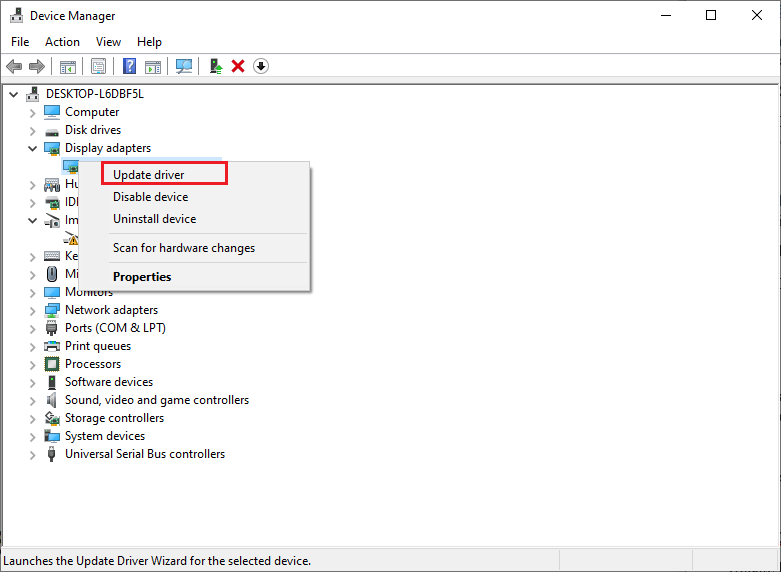Screen dimensions: 781x572
Task: Expand the Processors category
Action: [x=32, y=365]
